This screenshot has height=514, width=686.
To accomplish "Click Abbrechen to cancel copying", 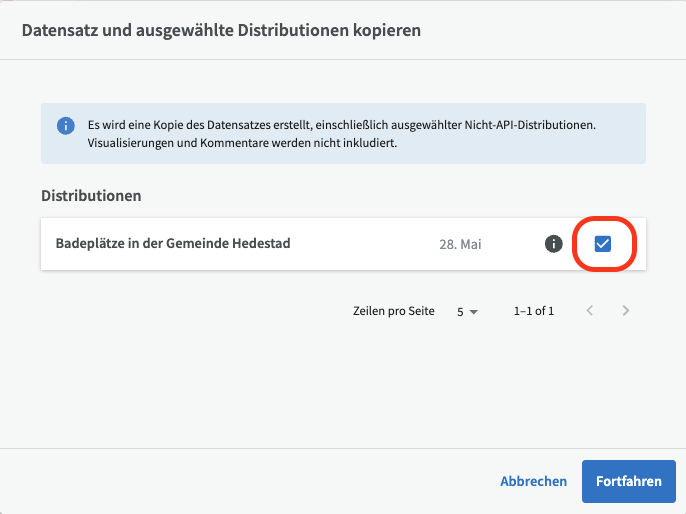I will click(x=533, y=481).
